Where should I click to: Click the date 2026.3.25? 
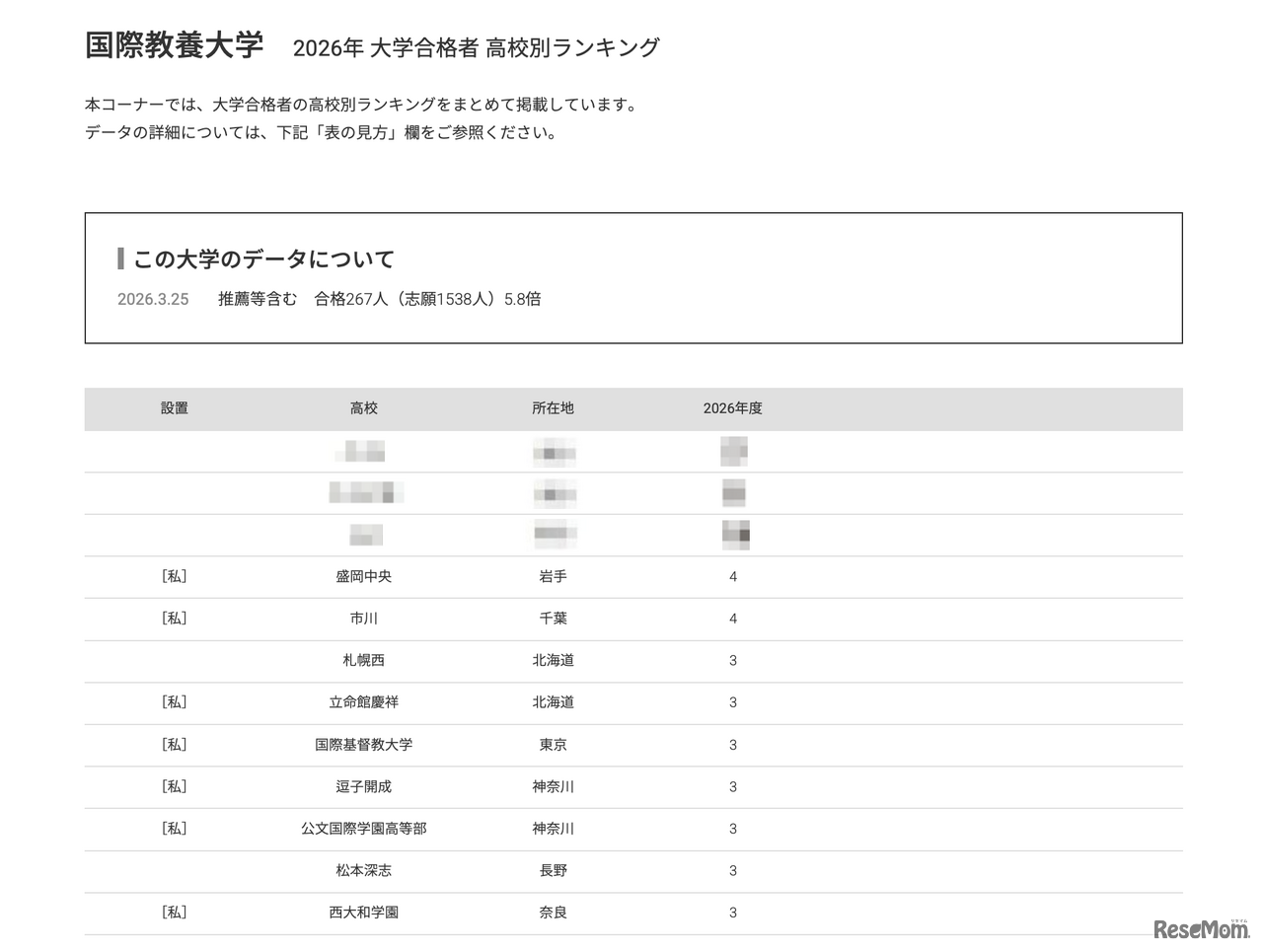point(153,299)
